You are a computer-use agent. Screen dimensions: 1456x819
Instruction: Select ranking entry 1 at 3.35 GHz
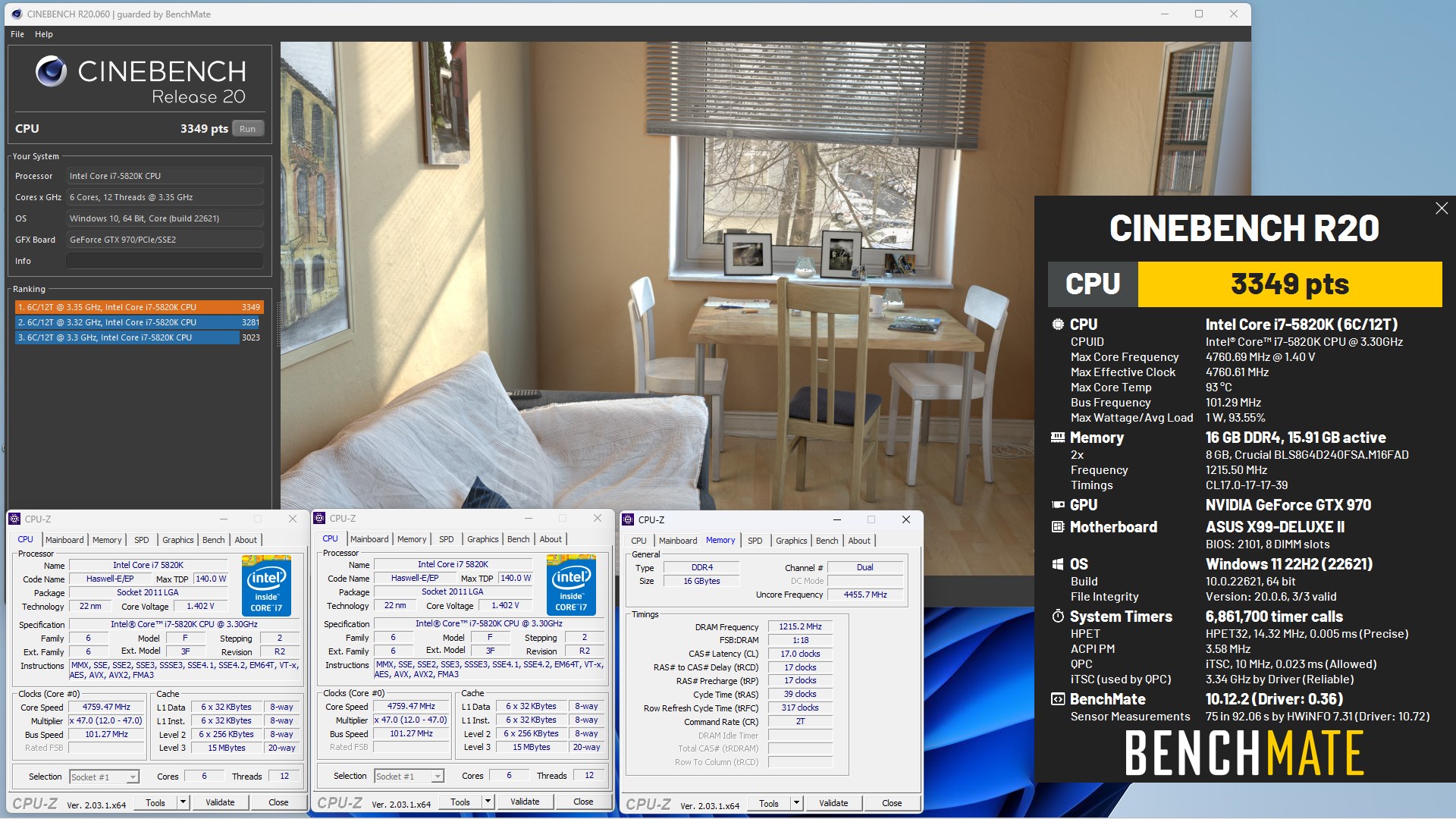coord(139,307)
